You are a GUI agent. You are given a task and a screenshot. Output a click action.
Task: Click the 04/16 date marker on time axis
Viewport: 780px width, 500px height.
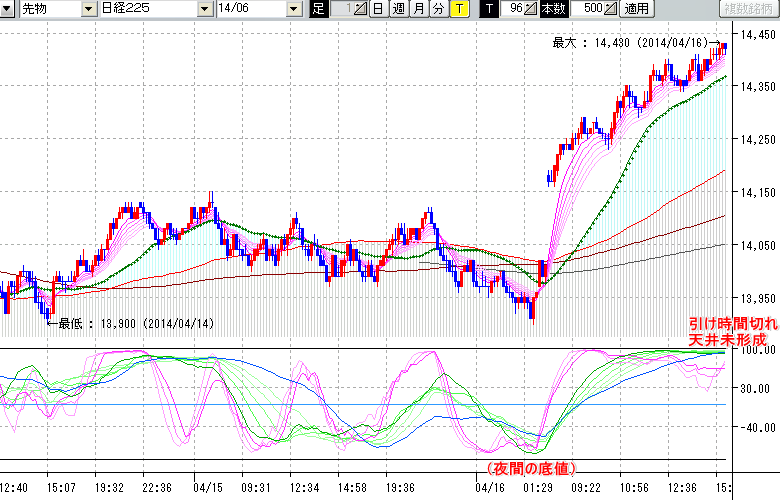(490, 487)
